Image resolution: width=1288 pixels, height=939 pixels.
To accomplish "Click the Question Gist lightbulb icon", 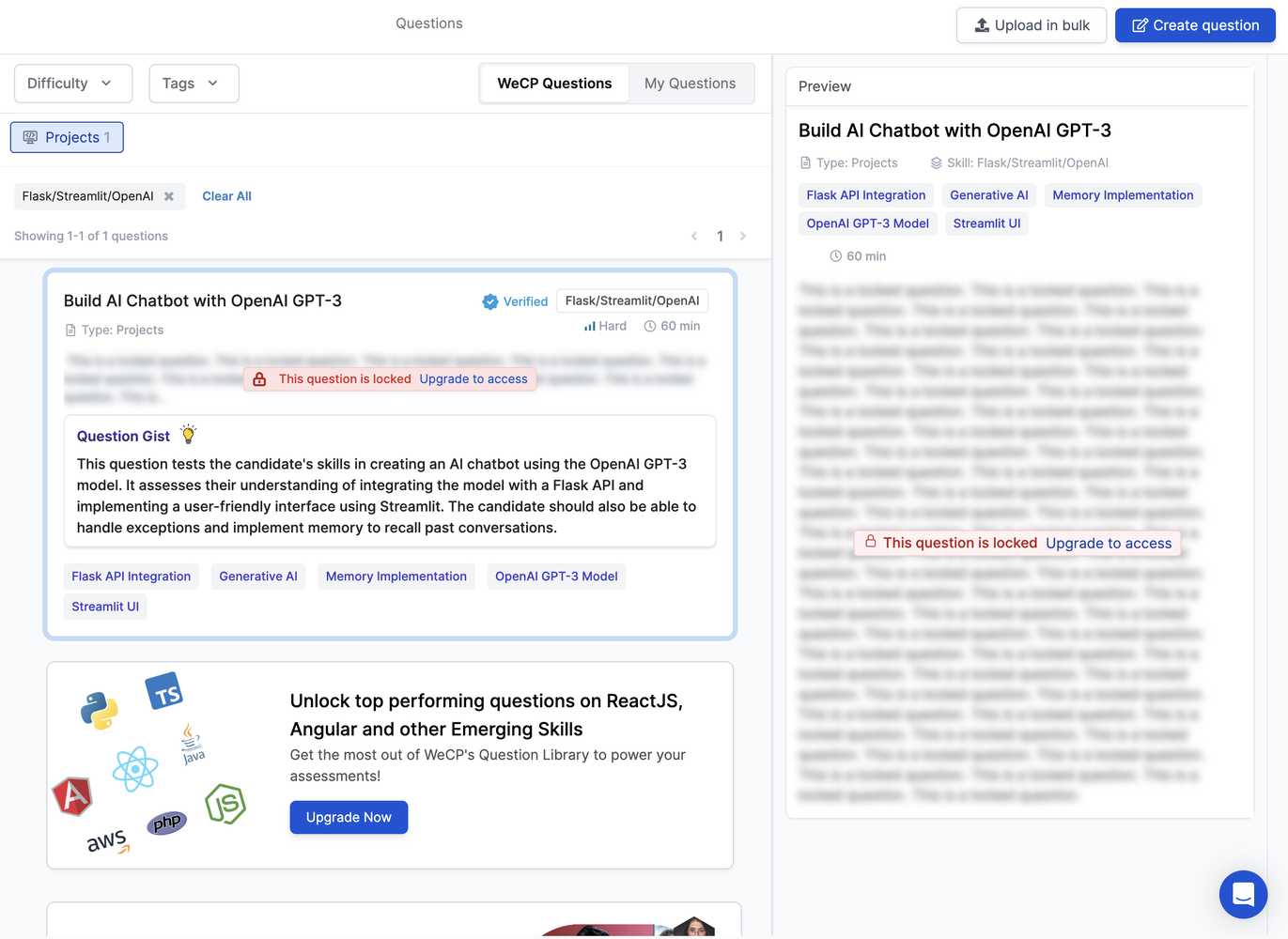I will coord(189,434).
